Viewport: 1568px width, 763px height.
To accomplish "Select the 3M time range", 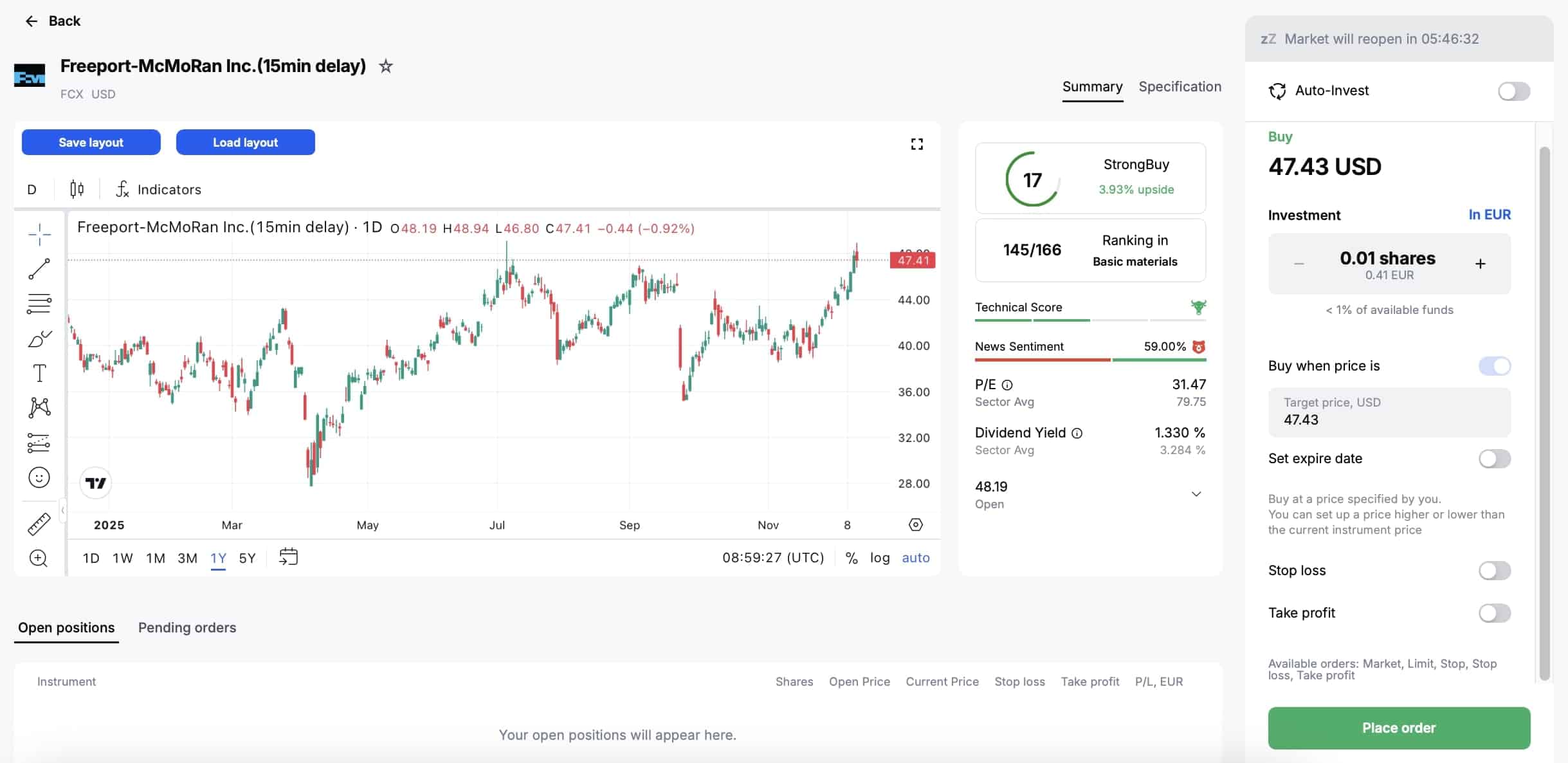I will pos(187,558).
